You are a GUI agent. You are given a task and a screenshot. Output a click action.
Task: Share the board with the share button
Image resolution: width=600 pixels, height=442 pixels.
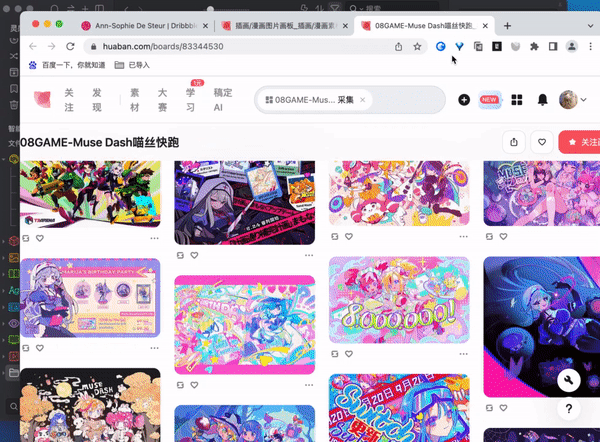[514, 142]
